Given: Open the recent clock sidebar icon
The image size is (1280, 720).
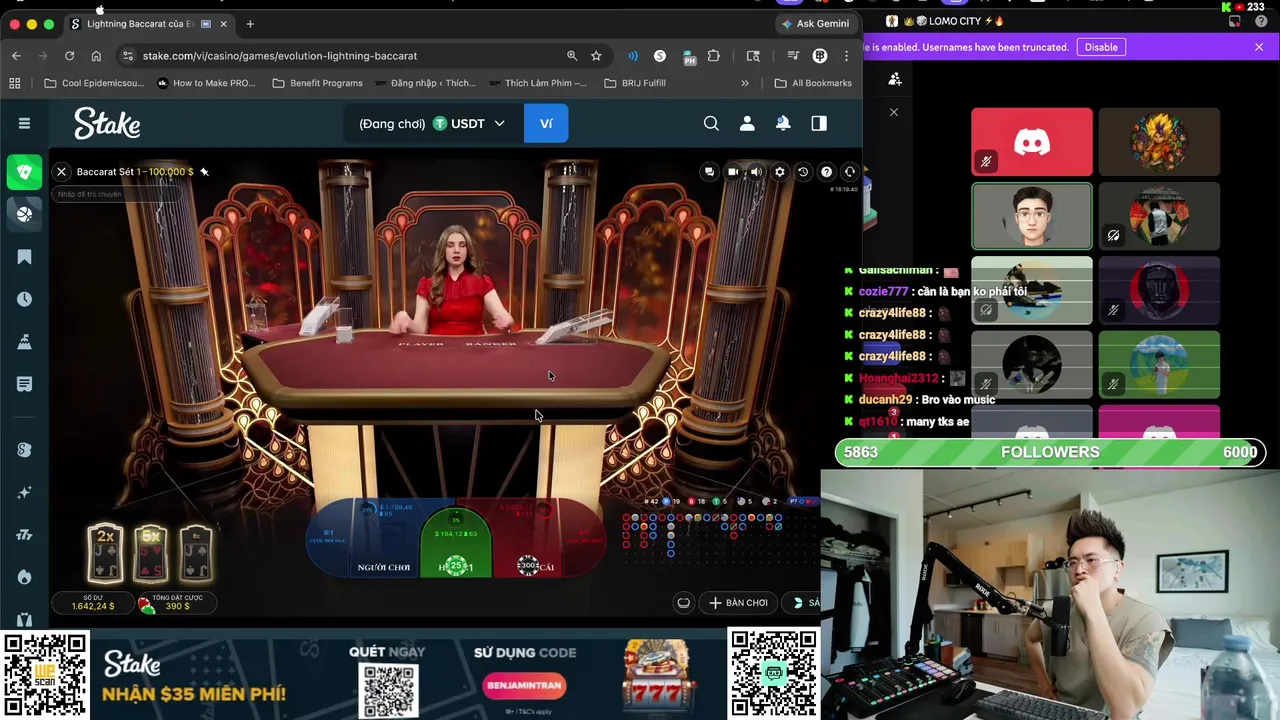Looking at the screenshot, I should click(x=24, y=299).
